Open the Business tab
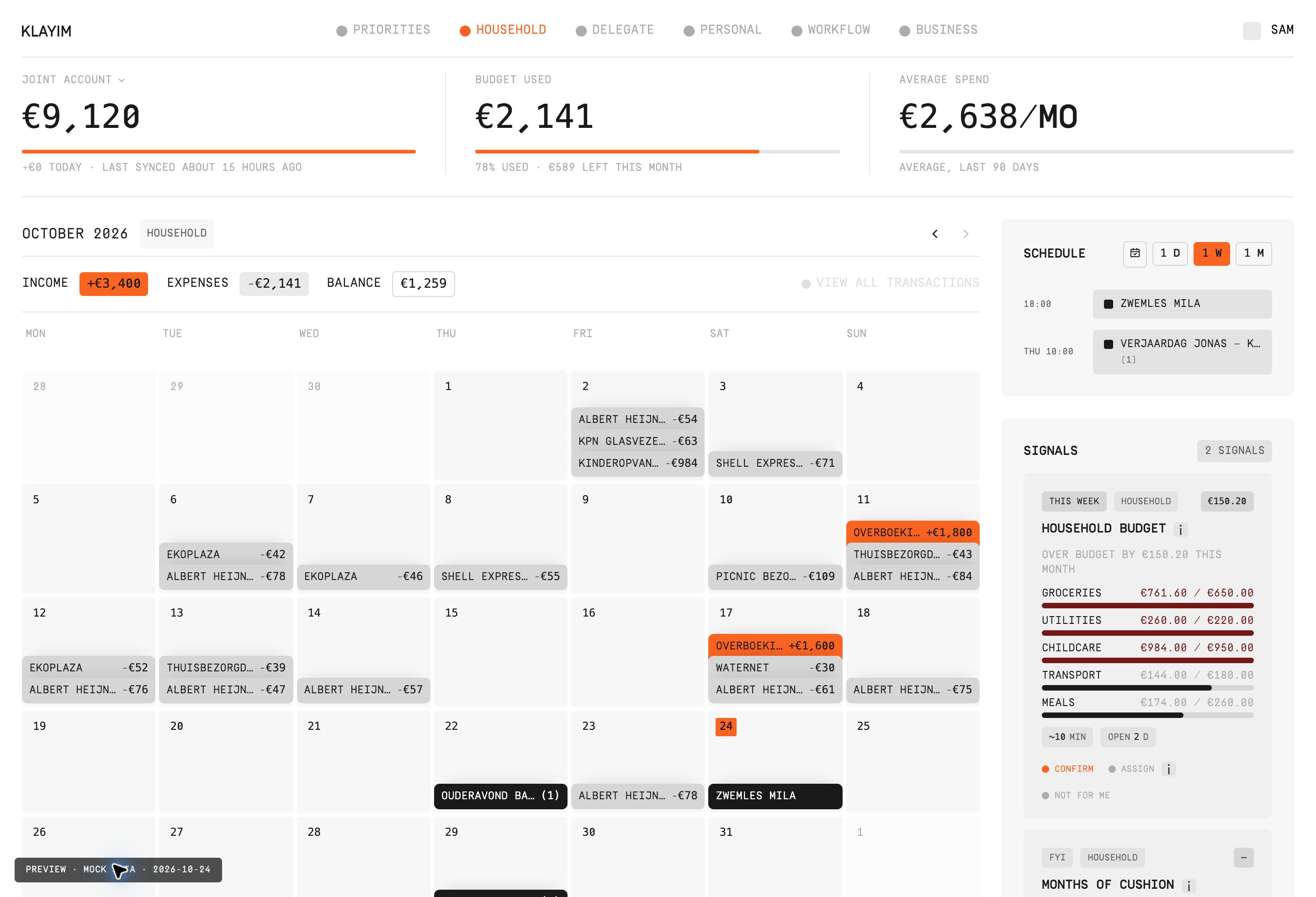 click(x=939, y=30)
